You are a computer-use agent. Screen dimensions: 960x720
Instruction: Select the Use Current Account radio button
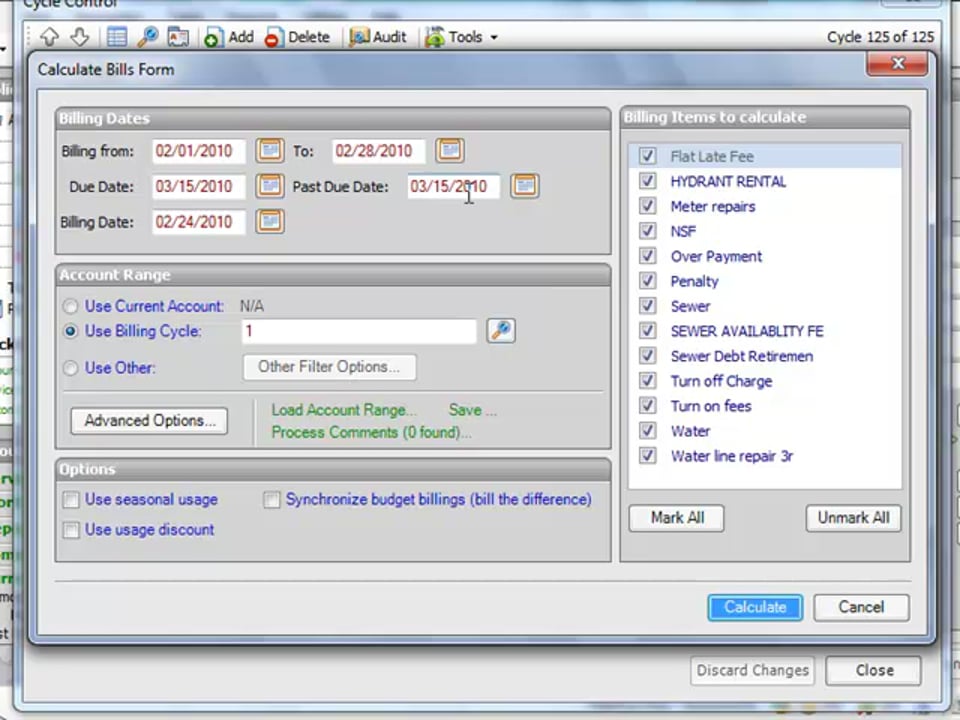(x=71, y=306)
